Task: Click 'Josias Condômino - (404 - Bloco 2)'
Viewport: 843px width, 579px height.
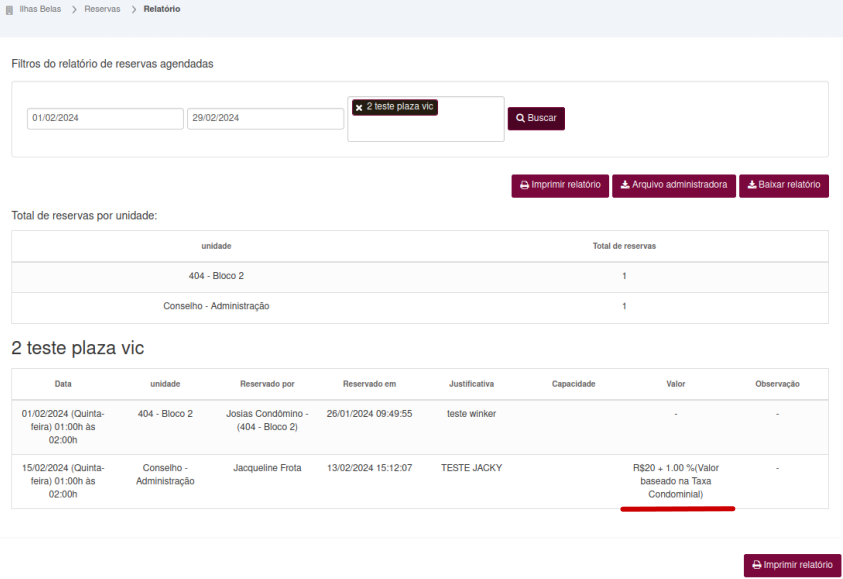Action: 267,421
